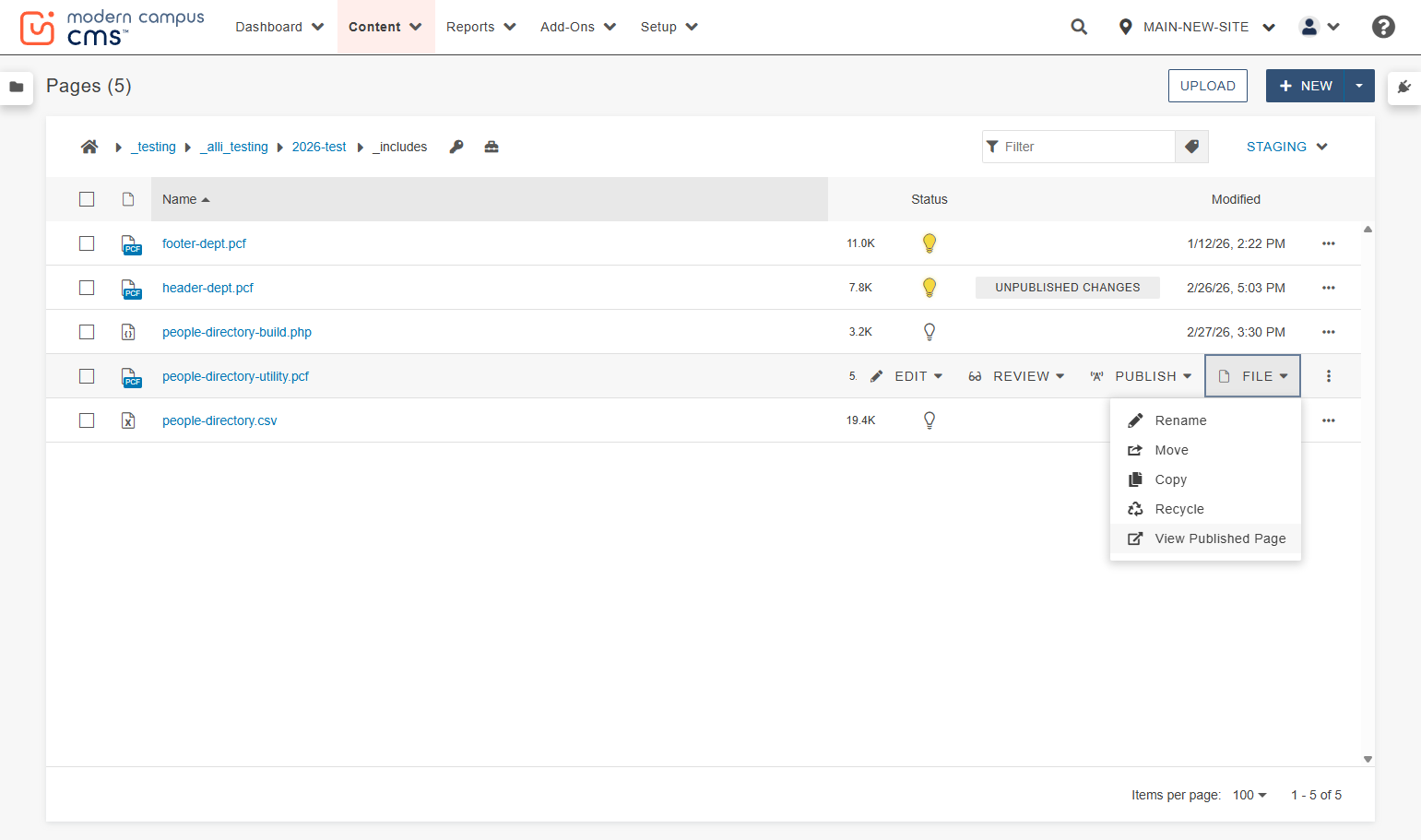The height and width of the screenshot is (840, 1421).
Task: Choose Recycle from the File menu
Action: point(1205,509)
